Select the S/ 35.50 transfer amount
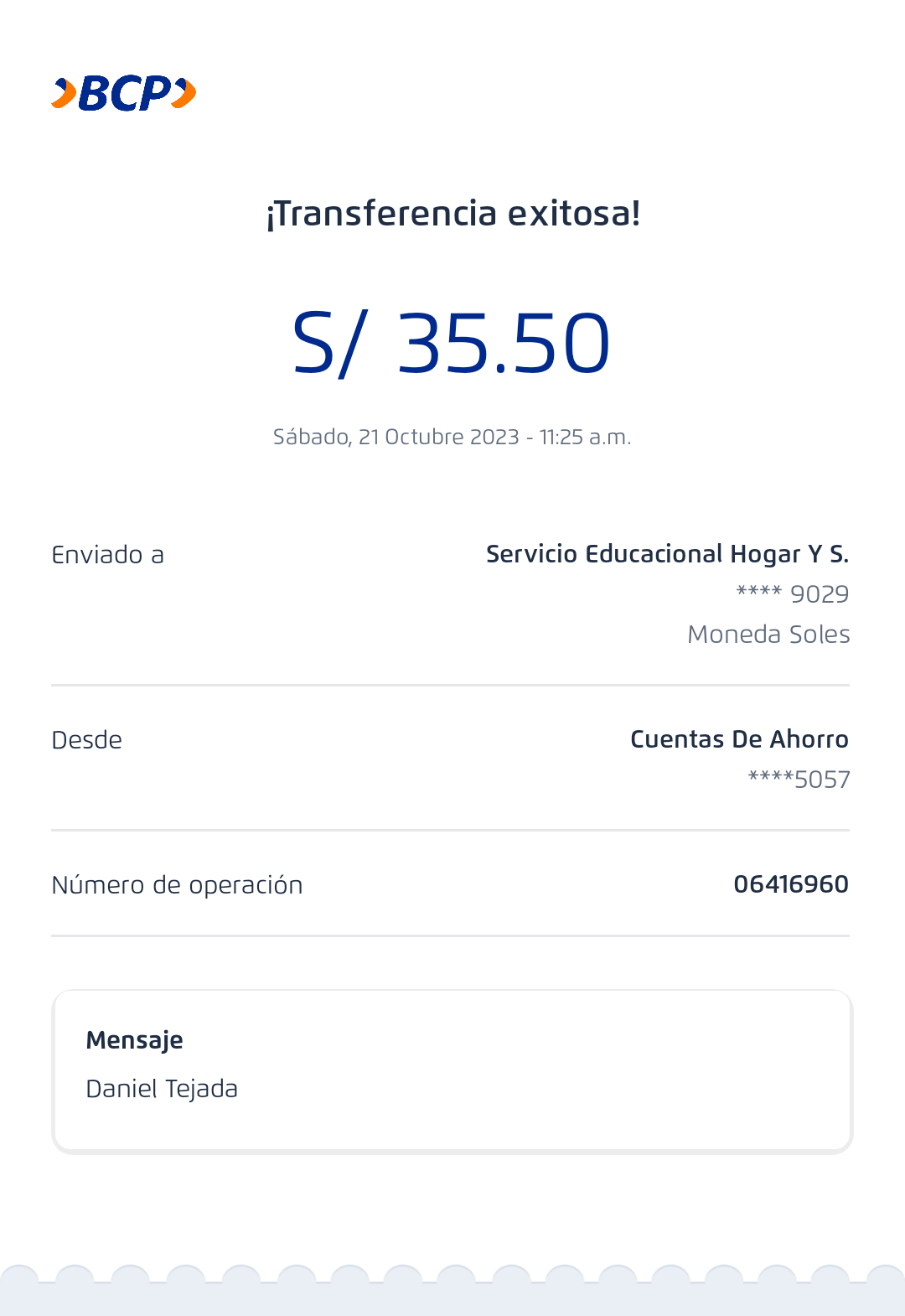Viewport: 905px width, 1316px height. pyautogui.click(x=451, y=343)
